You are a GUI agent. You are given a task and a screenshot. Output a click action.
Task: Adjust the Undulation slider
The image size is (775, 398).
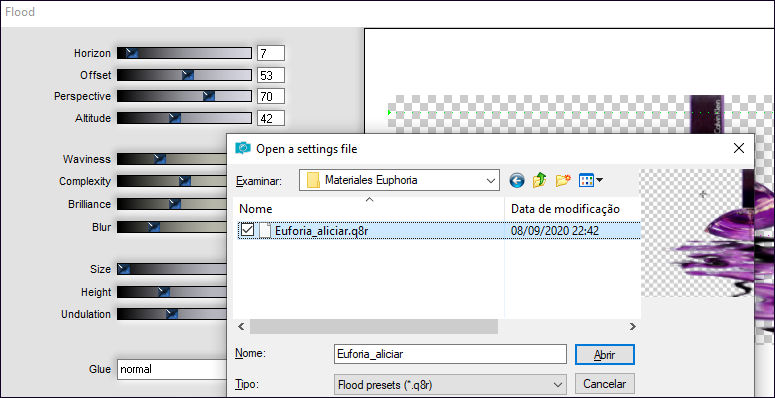[172, 314]
